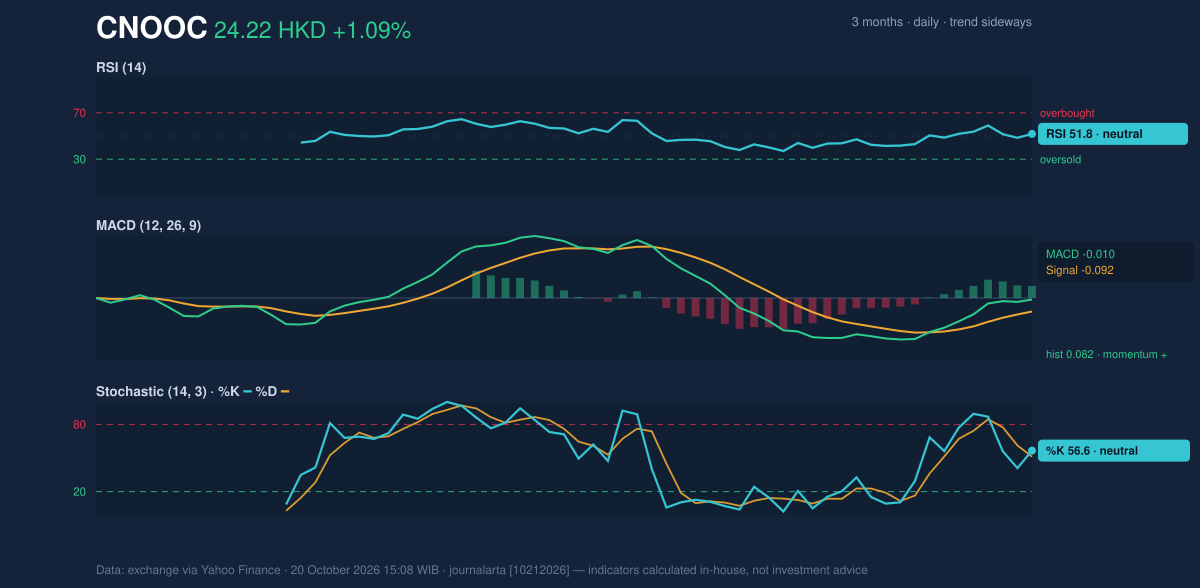Click the %K cyan legend swatch
The height and width of the screenshot is (588, 1200).
point(247,392)
